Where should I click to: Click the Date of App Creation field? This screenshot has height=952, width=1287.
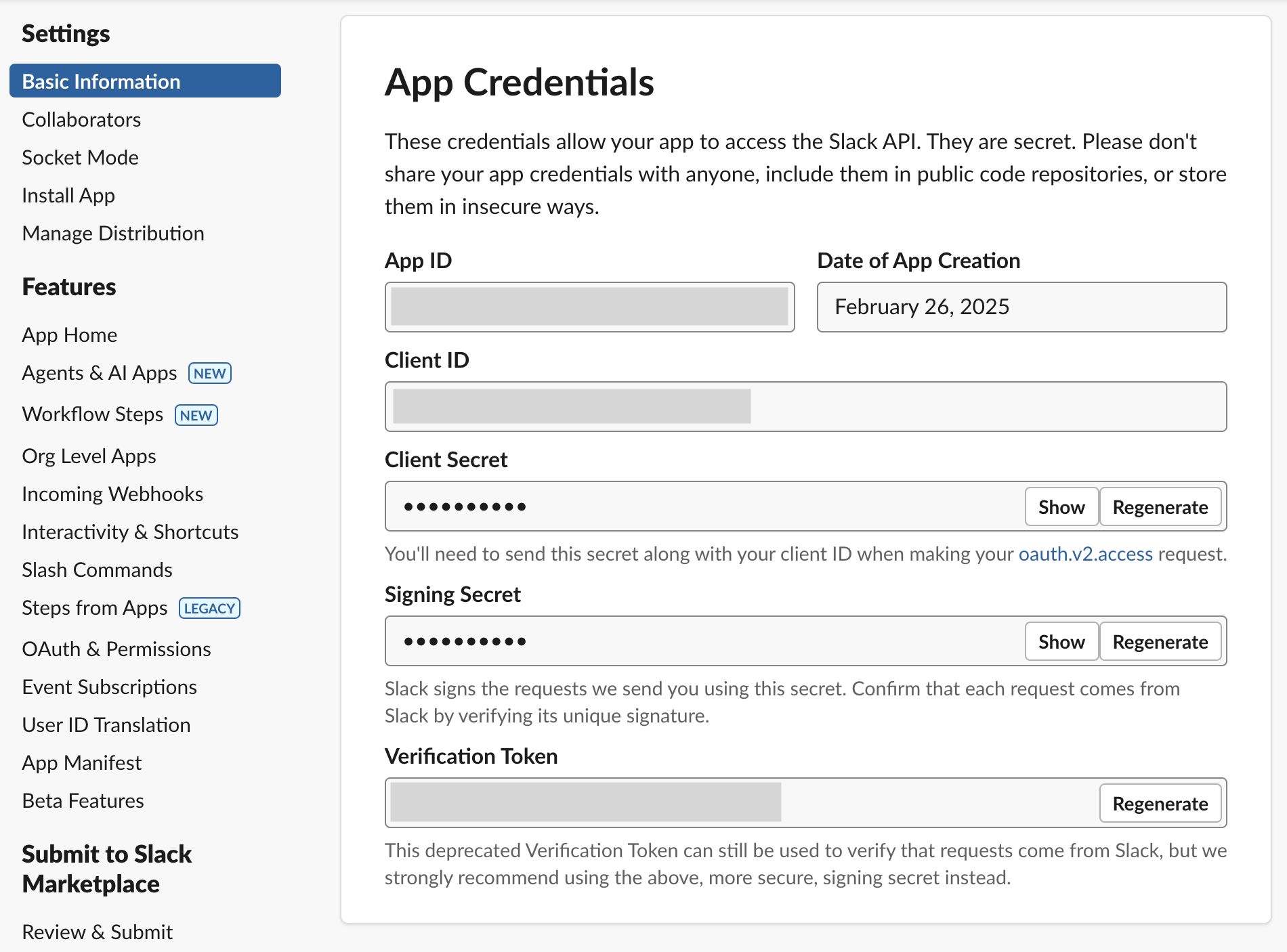pyautogui.click(x=1022, y=307)
